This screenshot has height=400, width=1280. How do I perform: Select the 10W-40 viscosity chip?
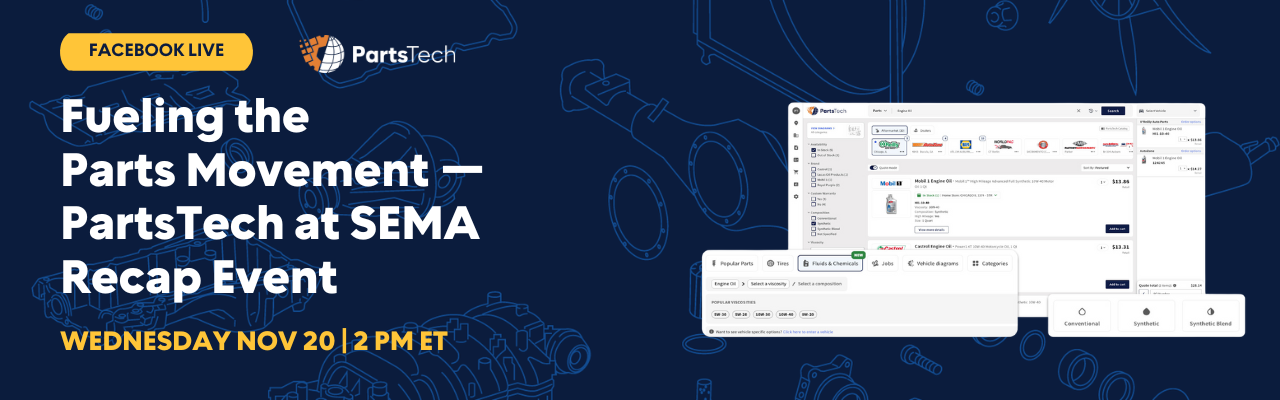coord(786,314)
